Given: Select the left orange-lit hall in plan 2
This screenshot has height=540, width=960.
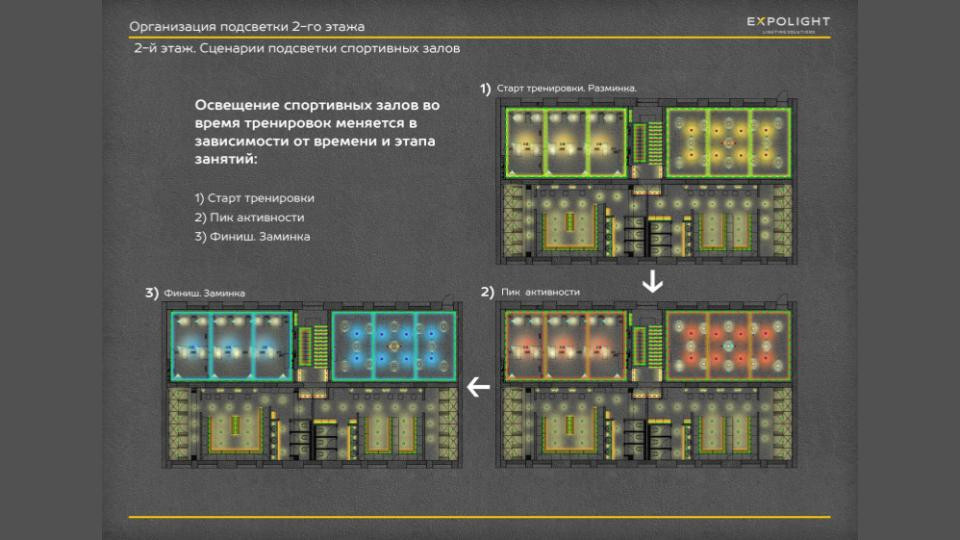Looking at the screenshot, I should (x=563, y=345).
